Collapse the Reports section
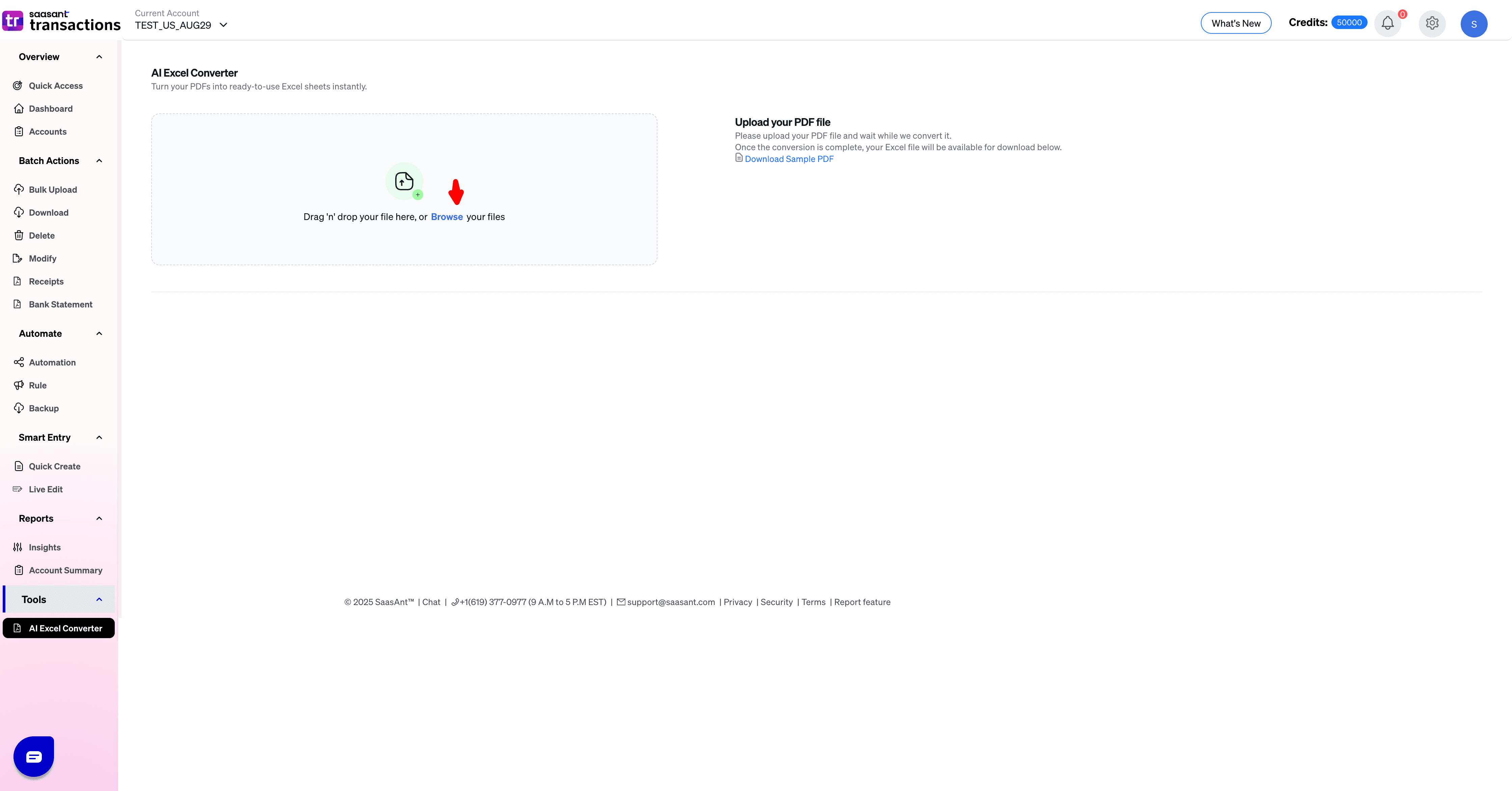1512x791 pixels. [99, 518]
